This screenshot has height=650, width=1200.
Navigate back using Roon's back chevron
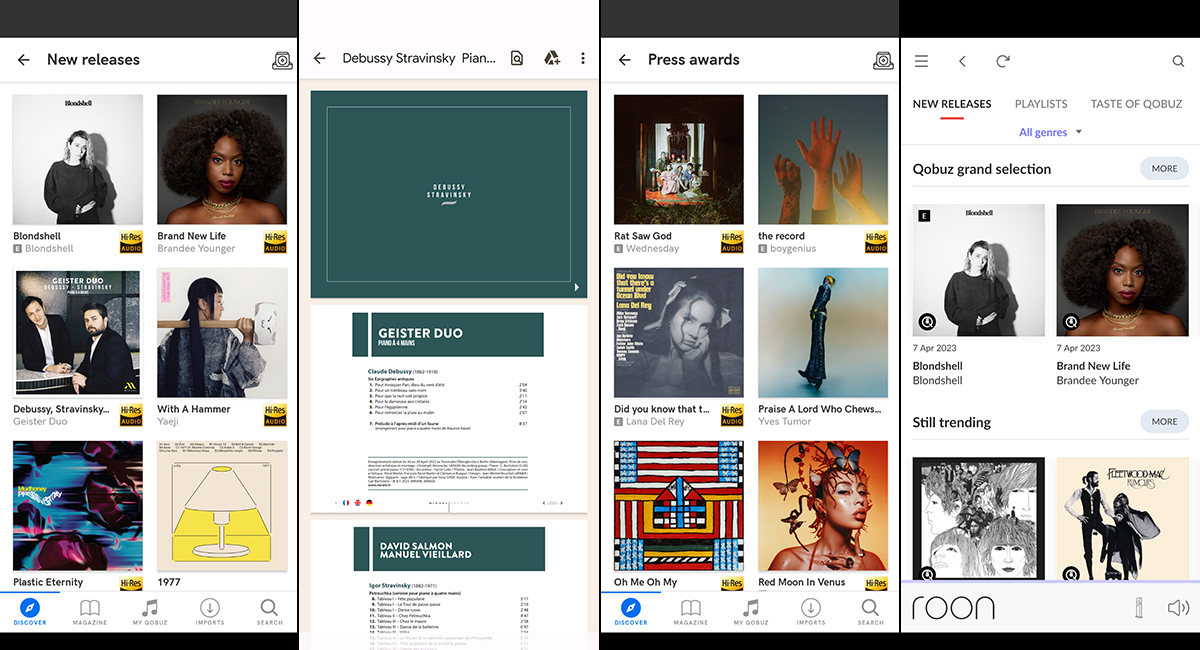(x=962, y=61)
